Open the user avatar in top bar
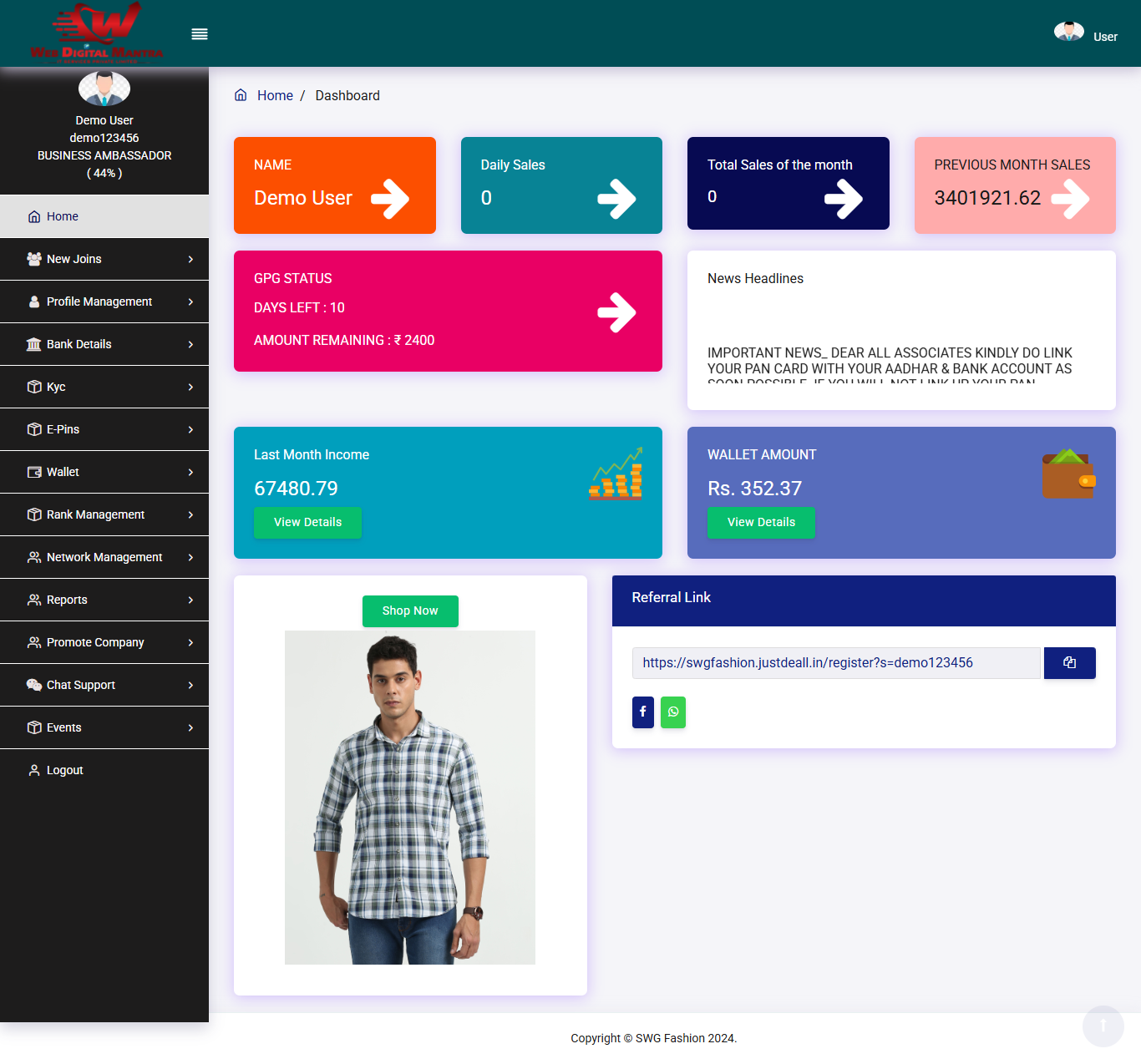The width and height of the screenshot is (1141, 1064). (x=1068, y=33)
